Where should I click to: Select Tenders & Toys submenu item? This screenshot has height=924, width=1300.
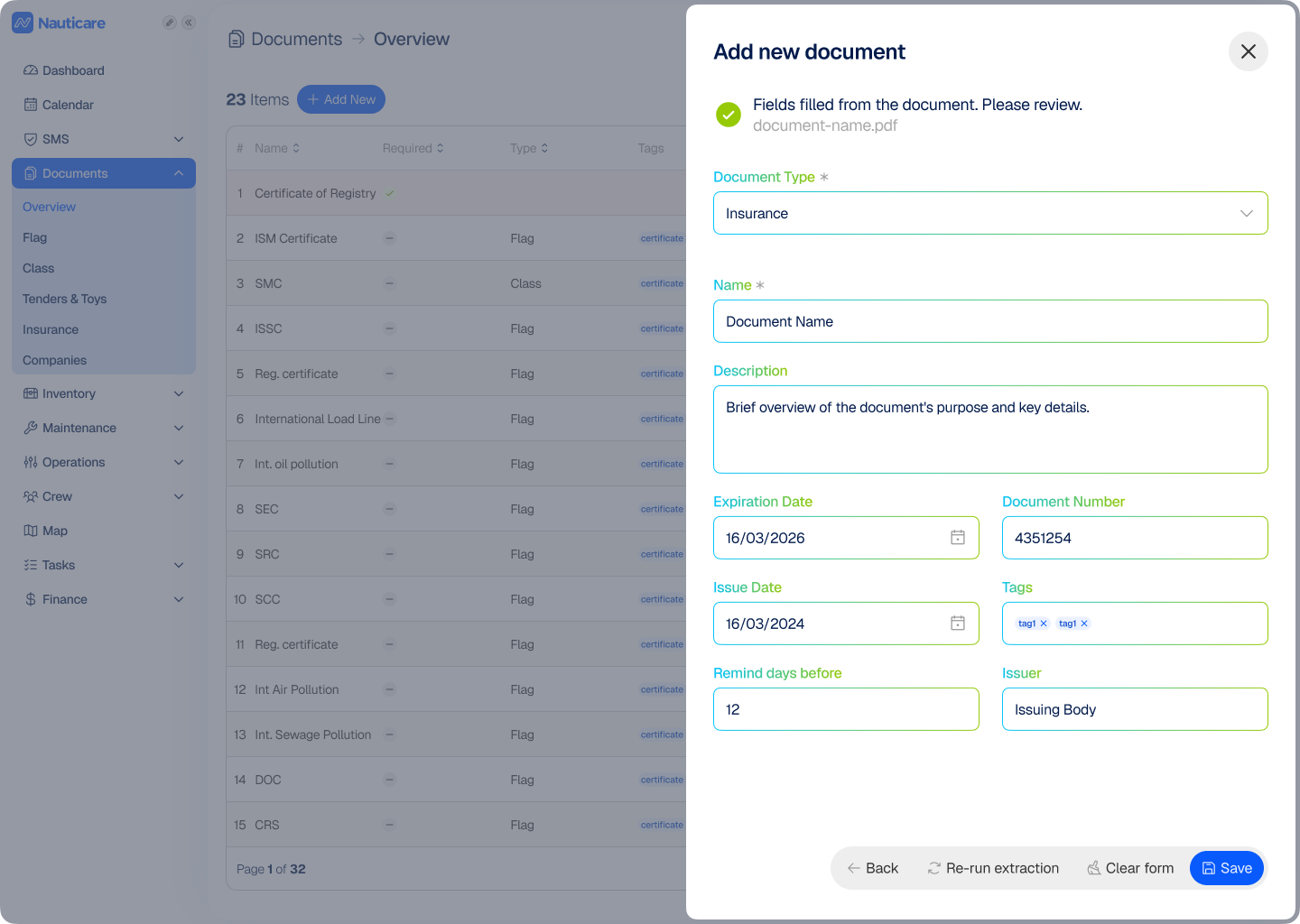64,299
